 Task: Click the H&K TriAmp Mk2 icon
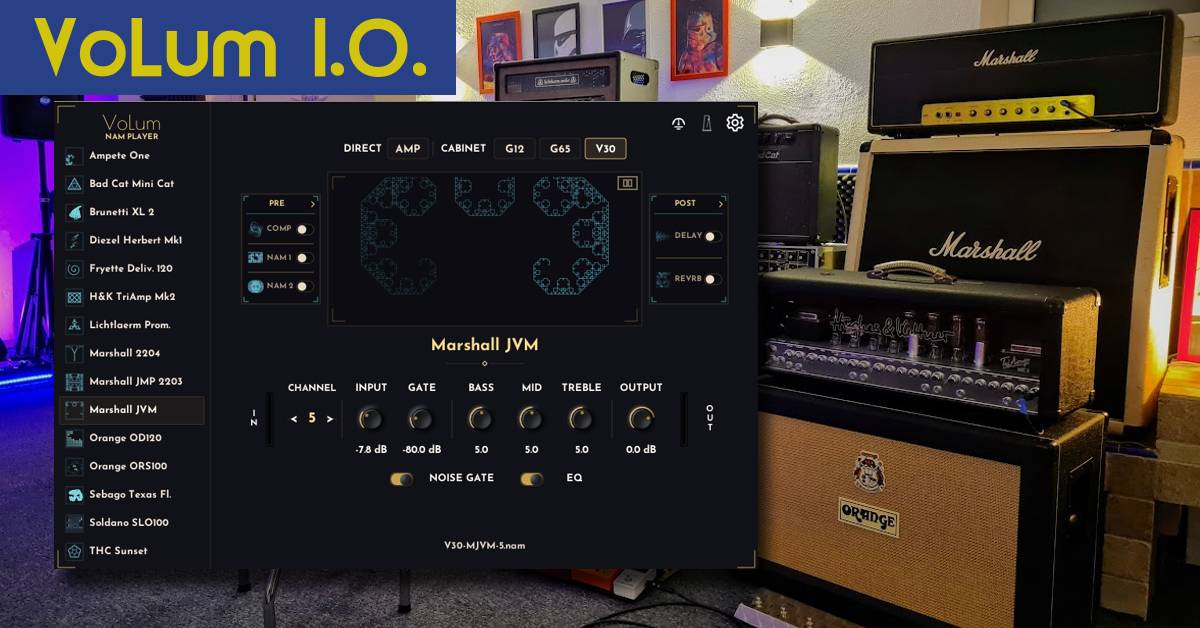pyautogui.click(x=74, y=297)
